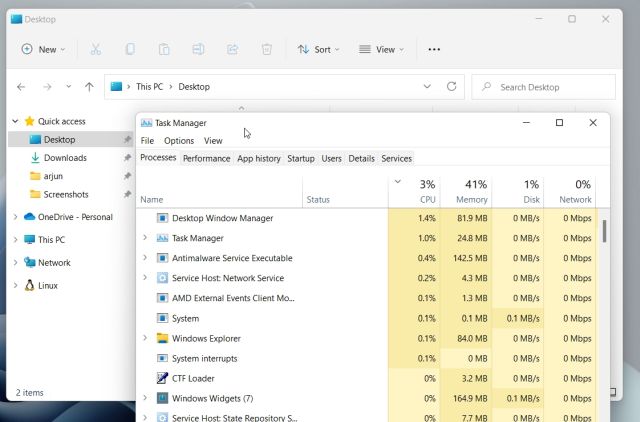This screenshot has height=422, width=640.
Task: Switch to the Performance tab
Action: [206, 158]
